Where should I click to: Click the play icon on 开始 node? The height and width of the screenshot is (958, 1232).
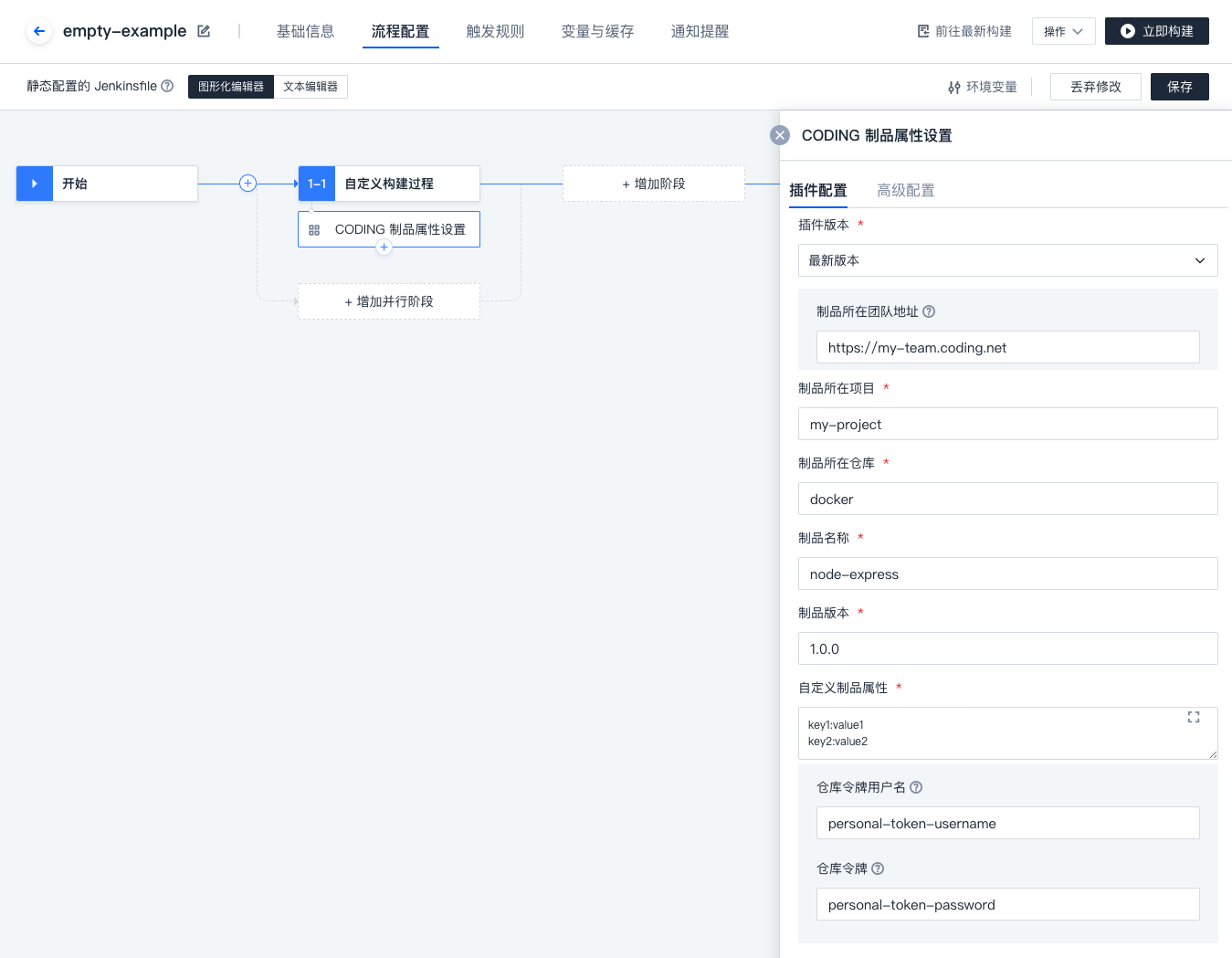(x=35, y=184)
